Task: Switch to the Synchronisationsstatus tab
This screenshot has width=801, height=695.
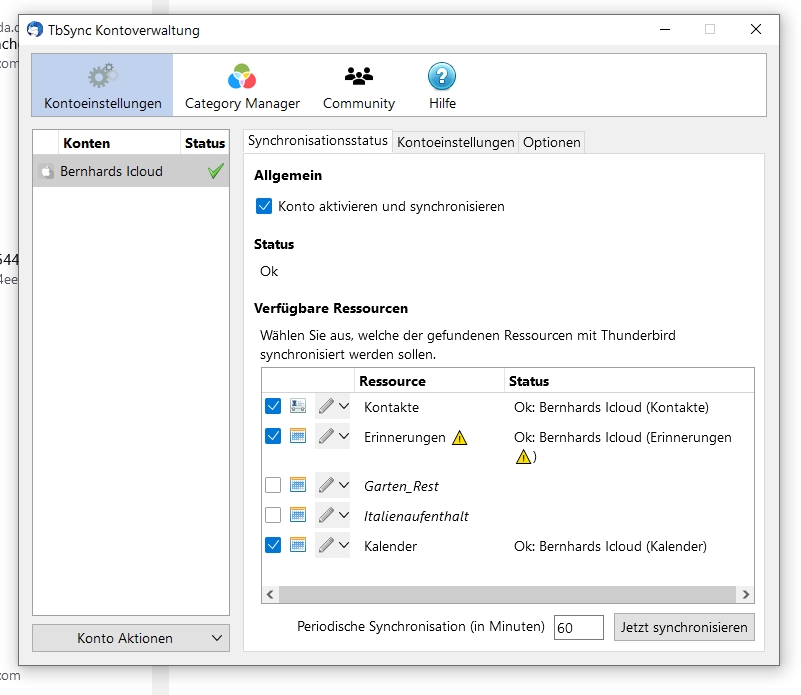Action: click(317, 141)
